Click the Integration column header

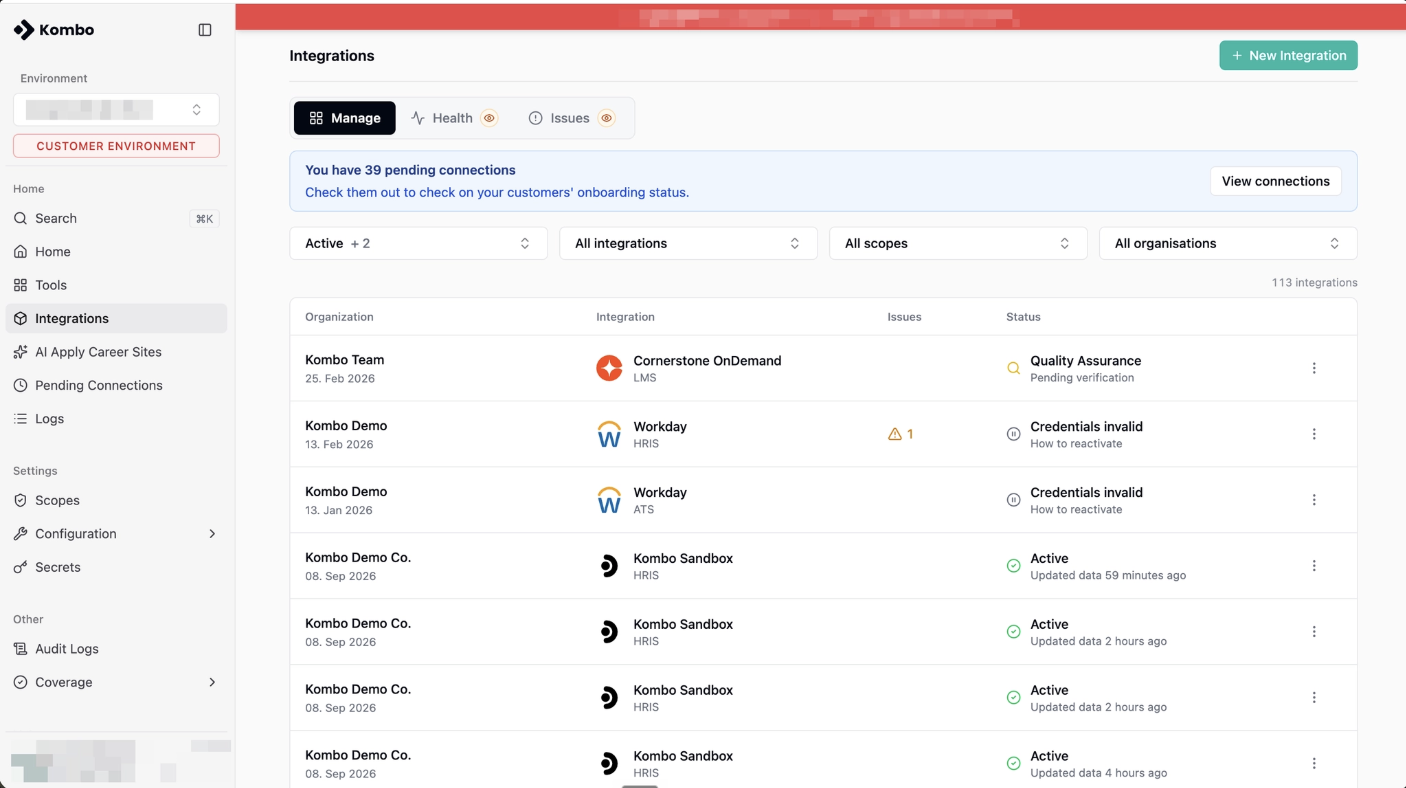tap(625, 317)
